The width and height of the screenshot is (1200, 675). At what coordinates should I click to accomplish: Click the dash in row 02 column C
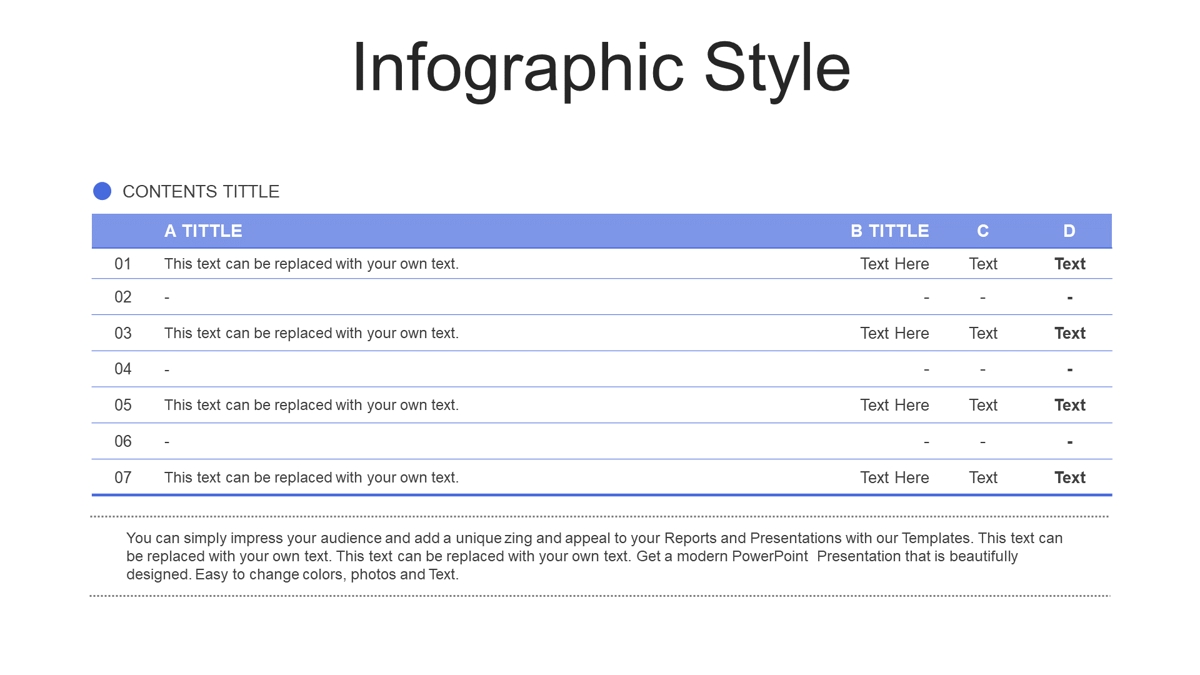point(983,298)
